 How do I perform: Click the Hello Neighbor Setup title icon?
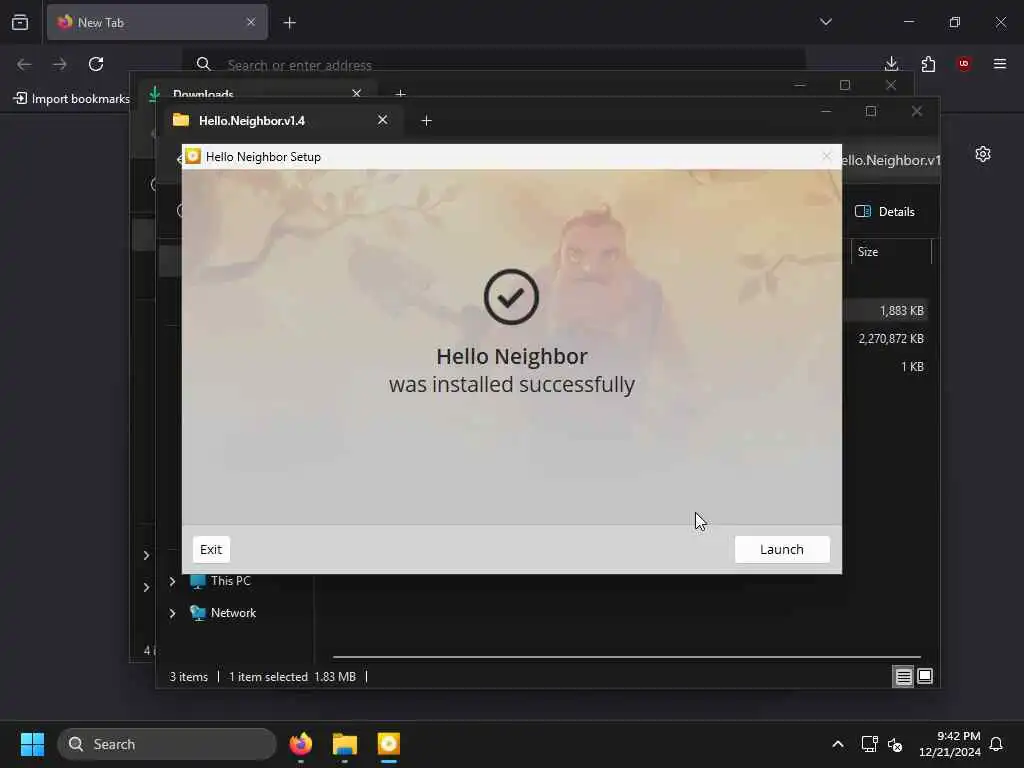tap(193, 156)
